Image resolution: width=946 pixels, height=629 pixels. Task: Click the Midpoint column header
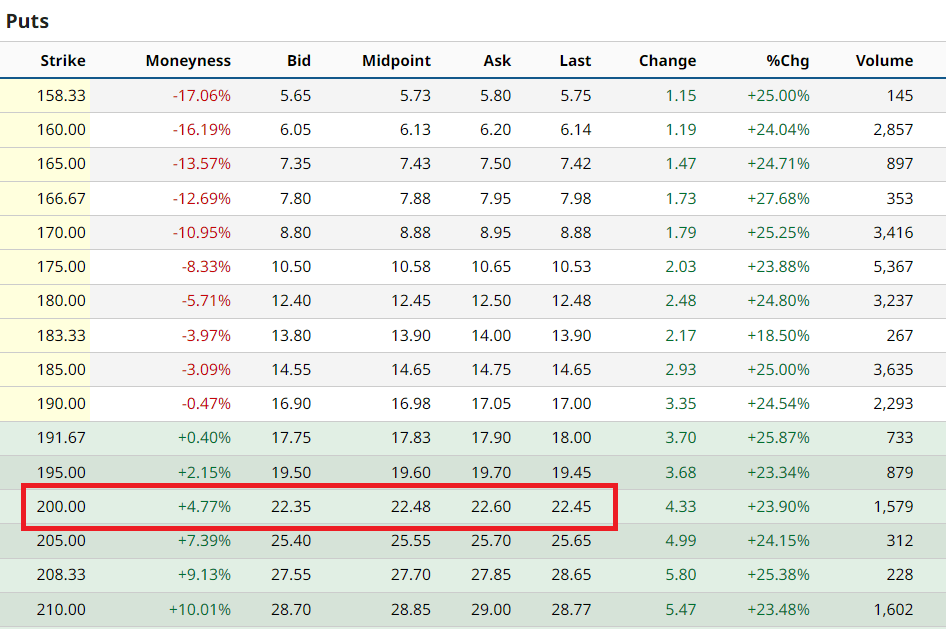pos(396,61)
